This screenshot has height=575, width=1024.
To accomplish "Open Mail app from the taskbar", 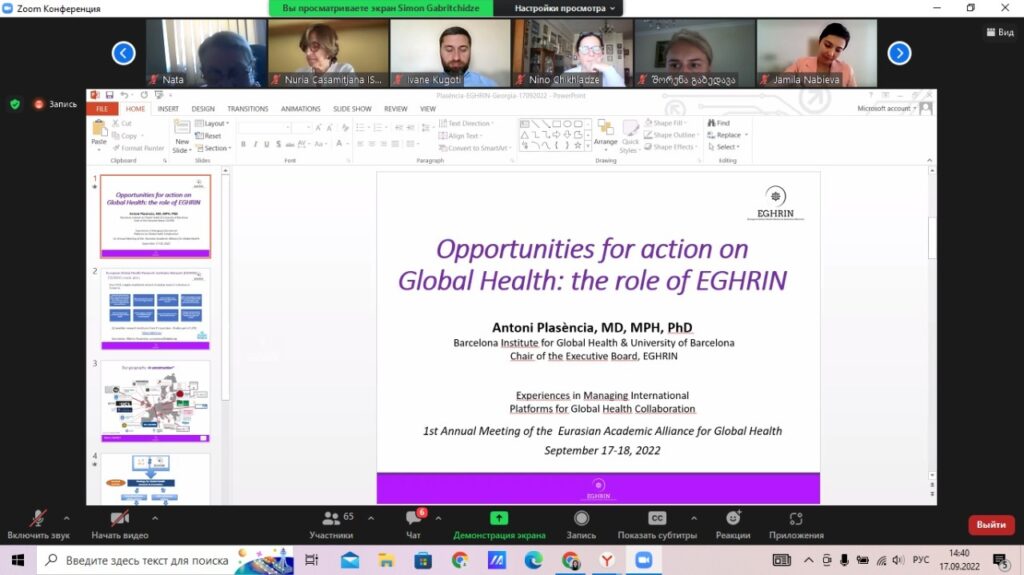I will [350, 561].
